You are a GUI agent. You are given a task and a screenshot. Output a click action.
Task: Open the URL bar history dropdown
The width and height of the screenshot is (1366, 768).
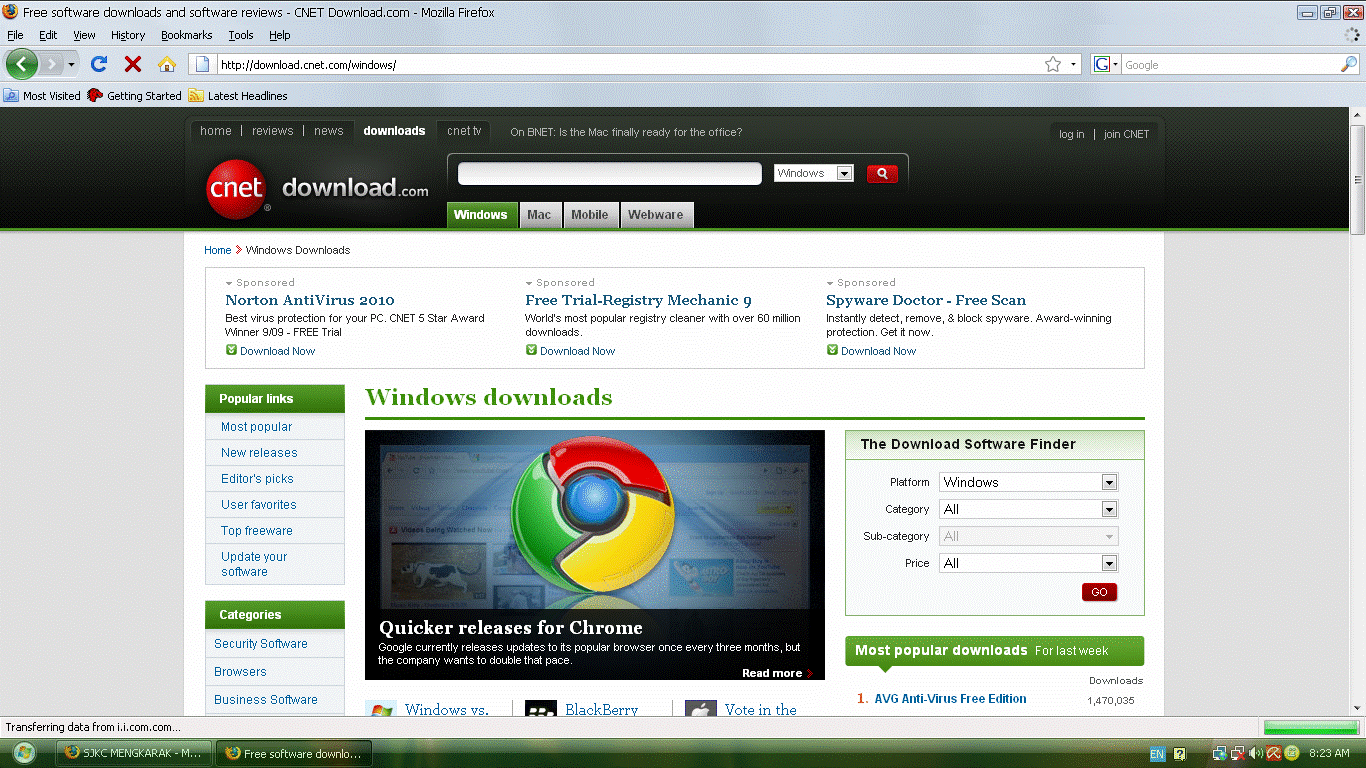tap(1074, 64)
